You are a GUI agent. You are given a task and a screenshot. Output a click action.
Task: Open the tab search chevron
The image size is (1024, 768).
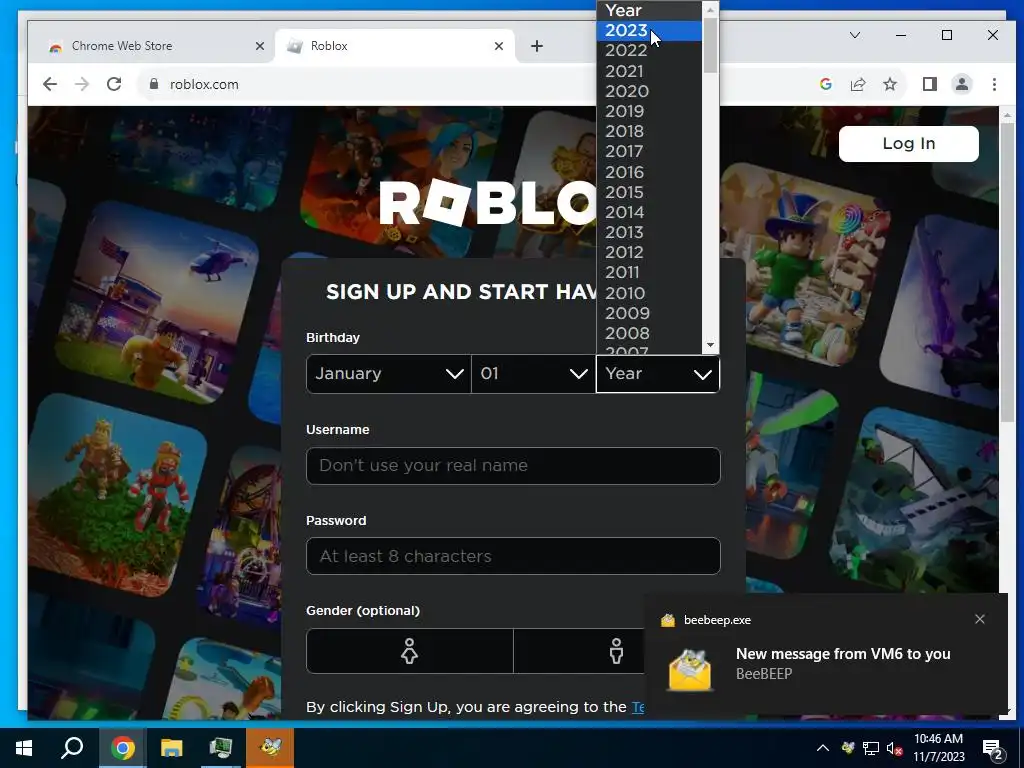(854, 35)
